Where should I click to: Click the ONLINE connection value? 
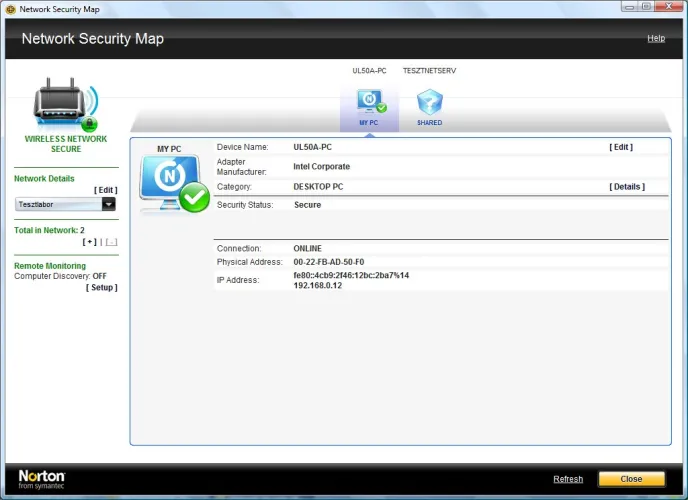307,248
